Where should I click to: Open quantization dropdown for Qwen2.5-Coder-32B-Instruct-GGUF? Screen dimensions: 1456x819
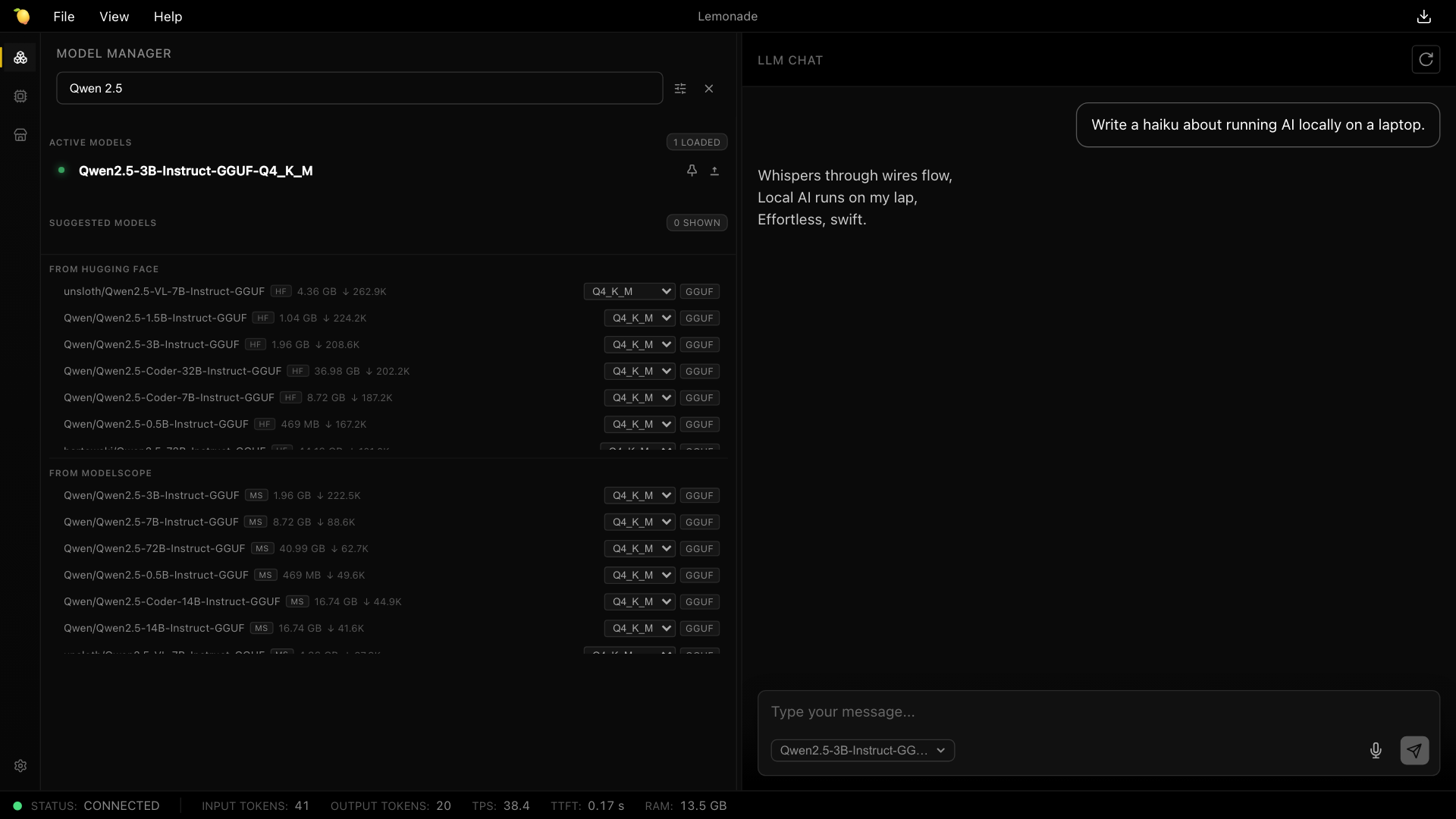point(639,371)
